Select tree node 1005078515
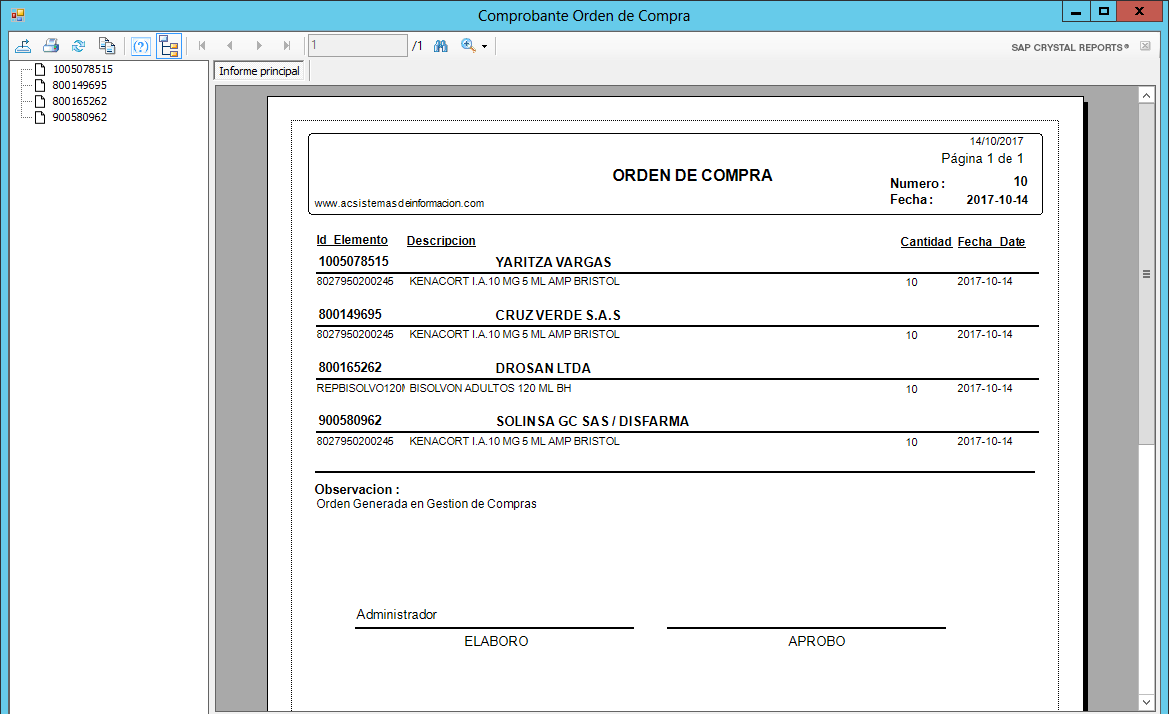 [82, 69]
